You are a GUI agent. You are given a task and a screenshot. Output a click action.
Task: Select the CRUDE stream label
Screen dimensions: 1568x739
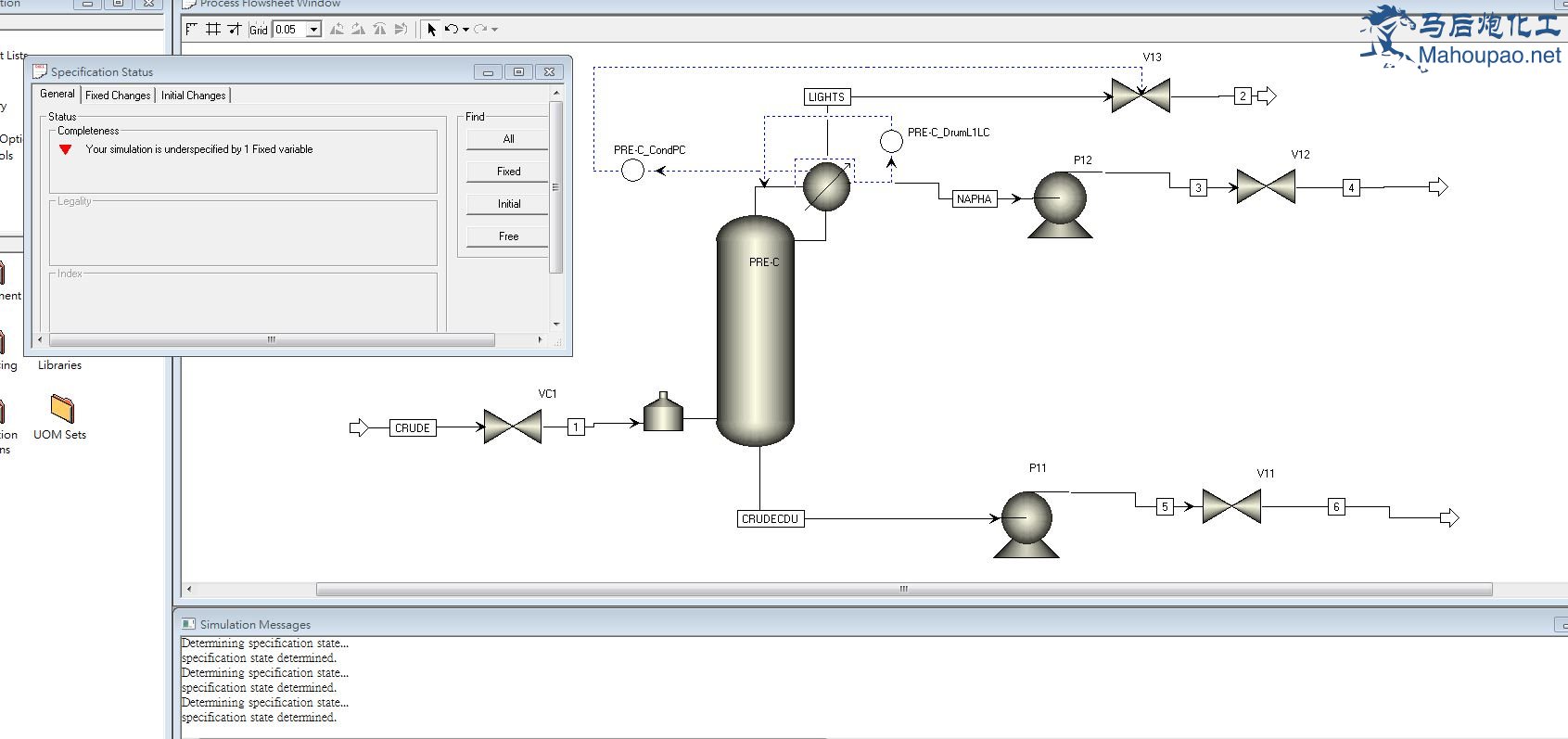(413, 427)
